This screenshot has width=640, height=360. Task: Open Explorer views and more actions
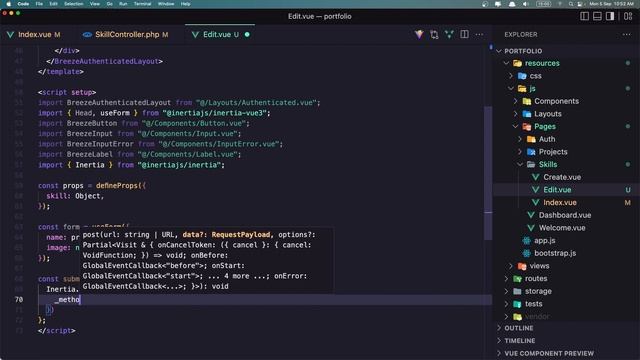pyautogui.click(x=627, y=35)
